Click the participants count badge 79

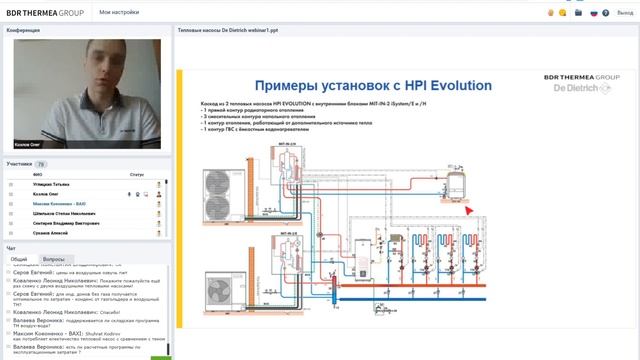click(41, 164)
